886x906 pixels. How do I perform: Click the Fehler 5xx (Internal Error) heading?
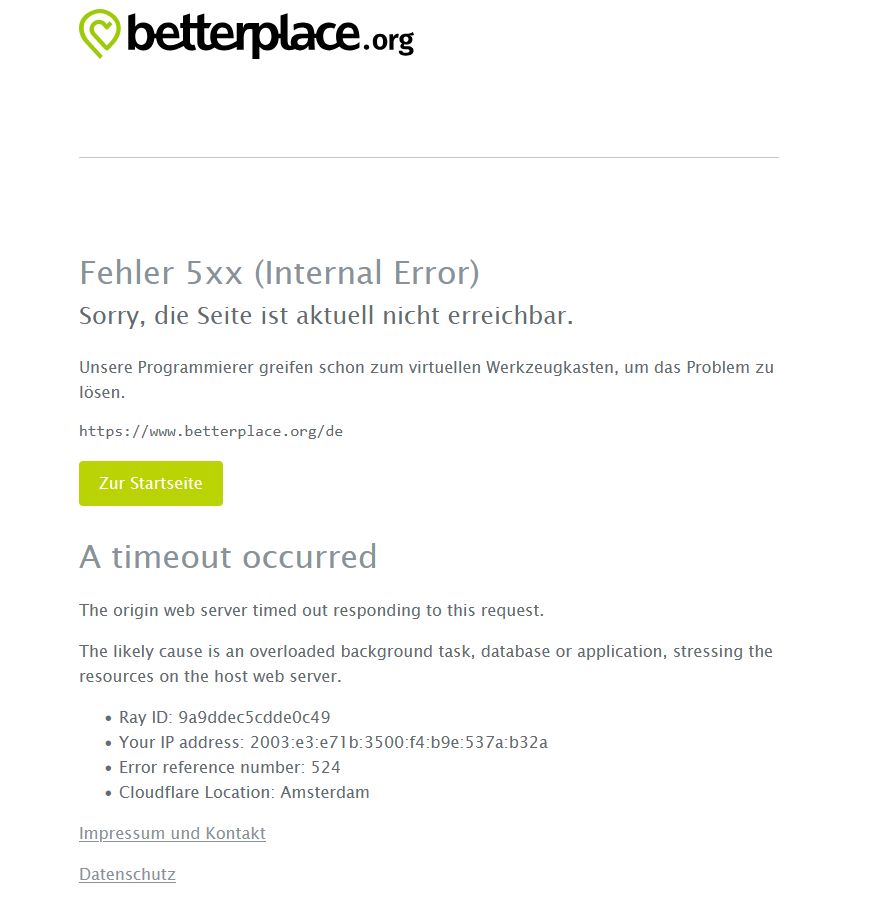[279, 273]
